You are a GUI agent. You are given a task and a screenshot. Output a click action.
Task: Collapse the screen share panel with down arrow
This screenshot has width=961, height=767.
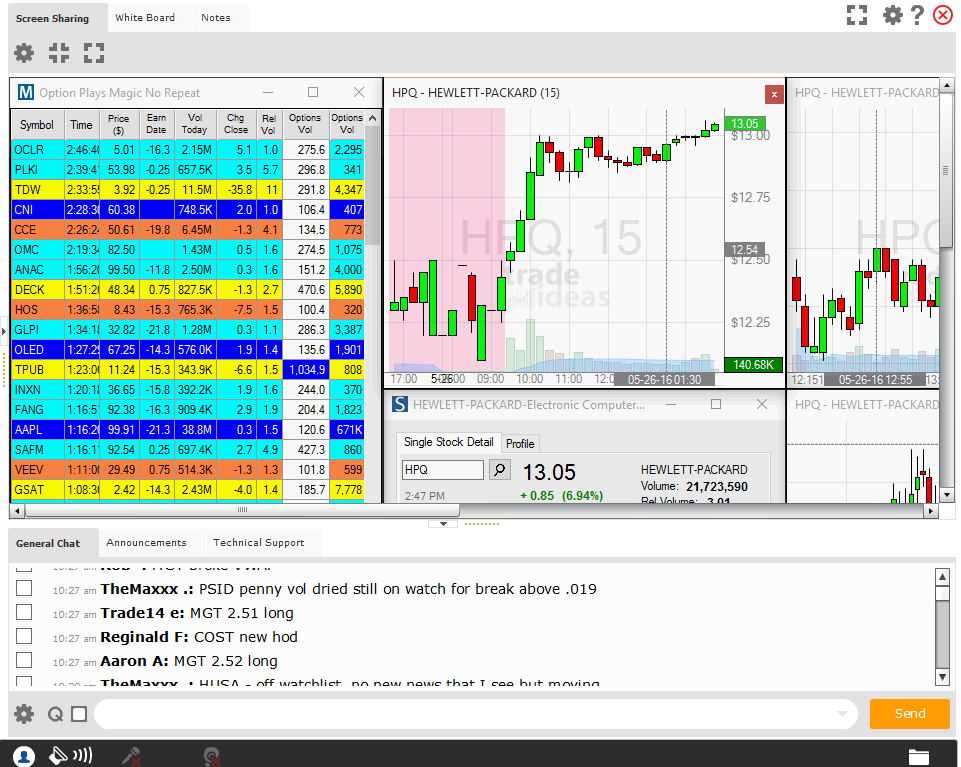tap(443, 524)
